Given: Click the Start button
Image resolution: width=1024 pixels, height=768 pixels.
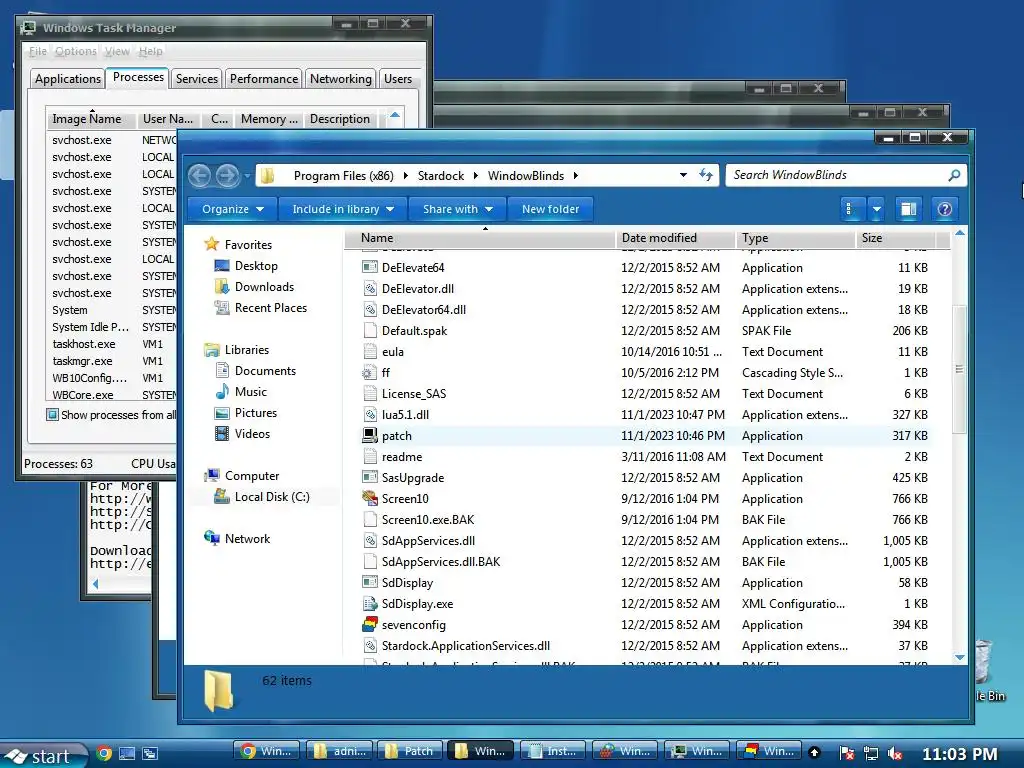Looking at the screenshot, I should tap(43, 755).
